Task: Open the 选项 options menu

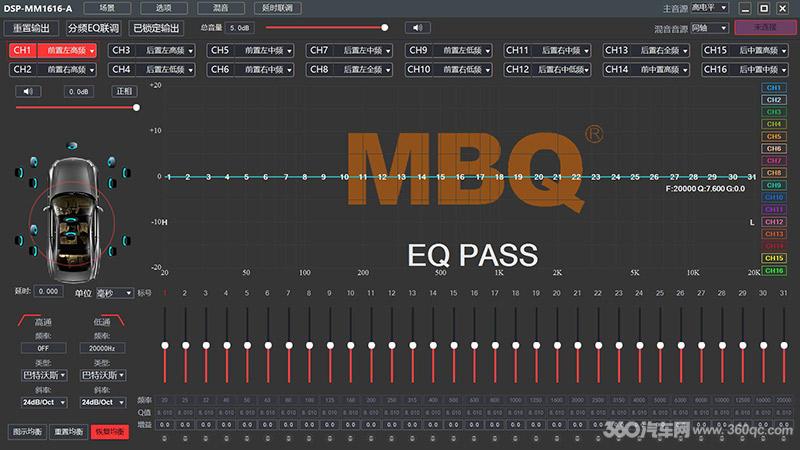Action: (164, 8)
